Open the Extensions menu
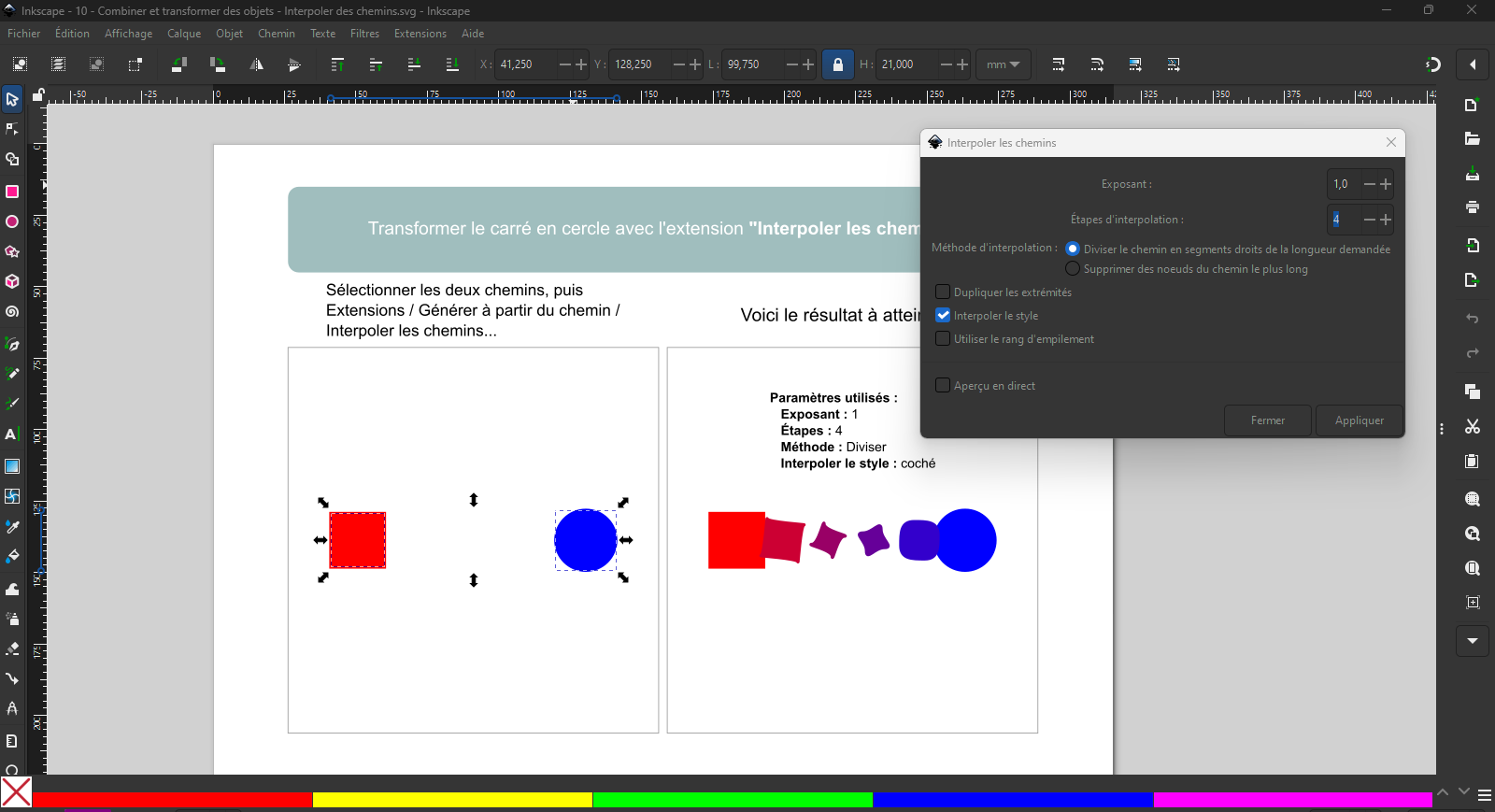The width and height of the screenshot is (1495, 812). pos(420,34)
